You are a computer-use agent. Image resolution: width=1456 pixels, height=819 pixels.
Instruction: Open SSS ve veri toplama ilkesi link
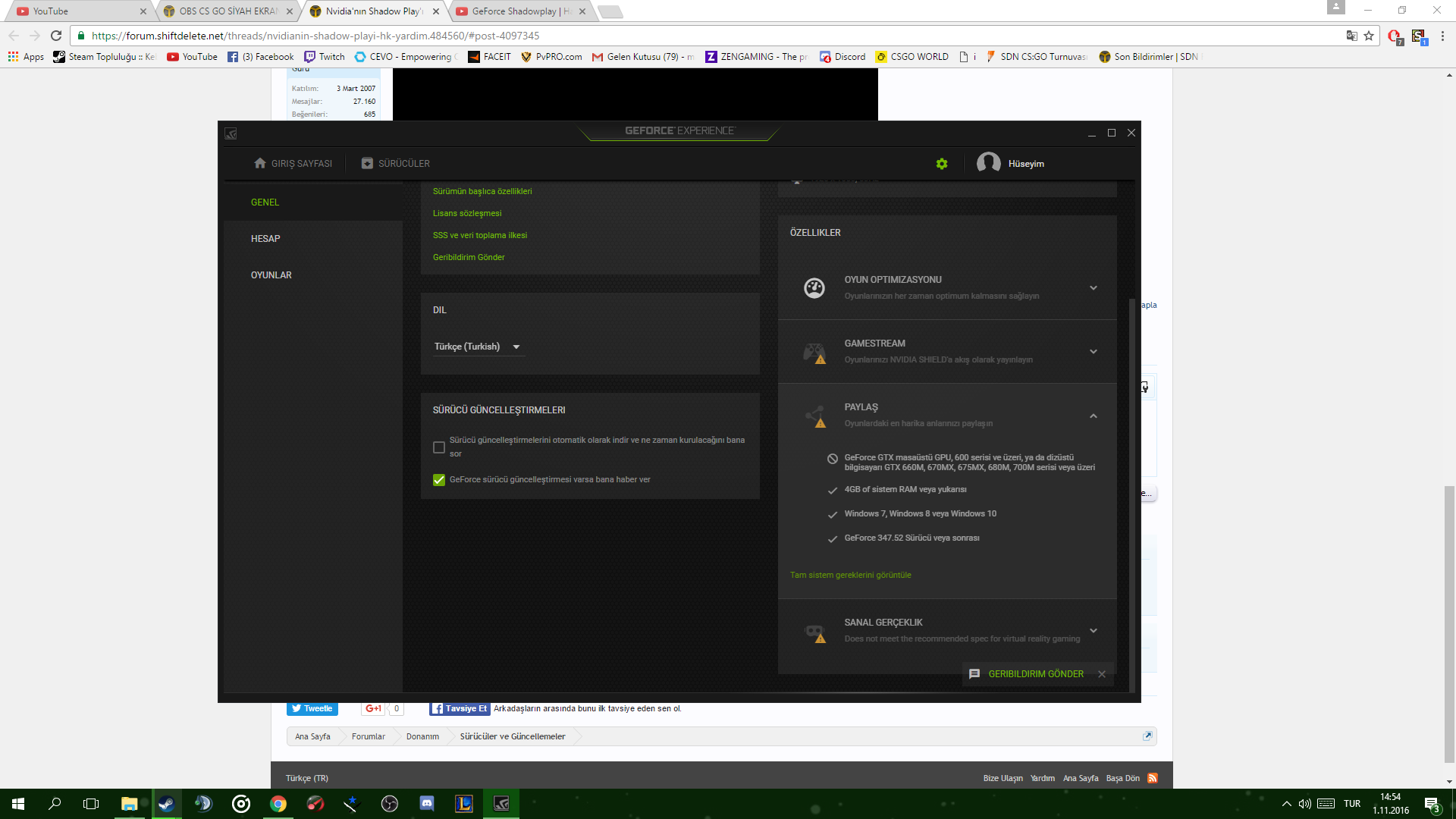tap(480, 235)
